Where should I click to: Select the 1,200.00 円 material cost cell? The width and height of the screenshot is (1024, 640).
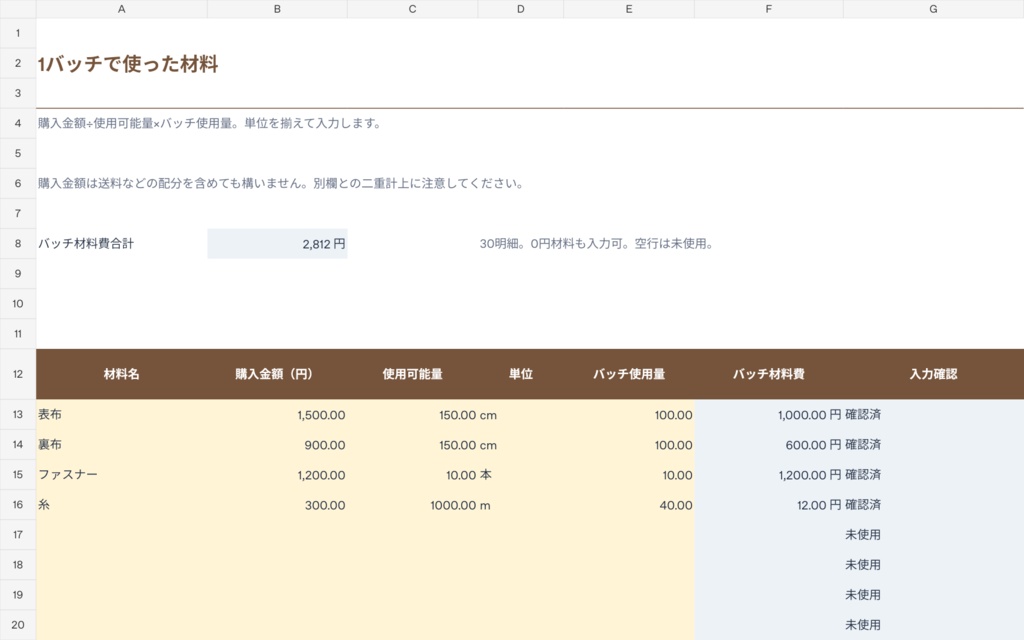769,475
